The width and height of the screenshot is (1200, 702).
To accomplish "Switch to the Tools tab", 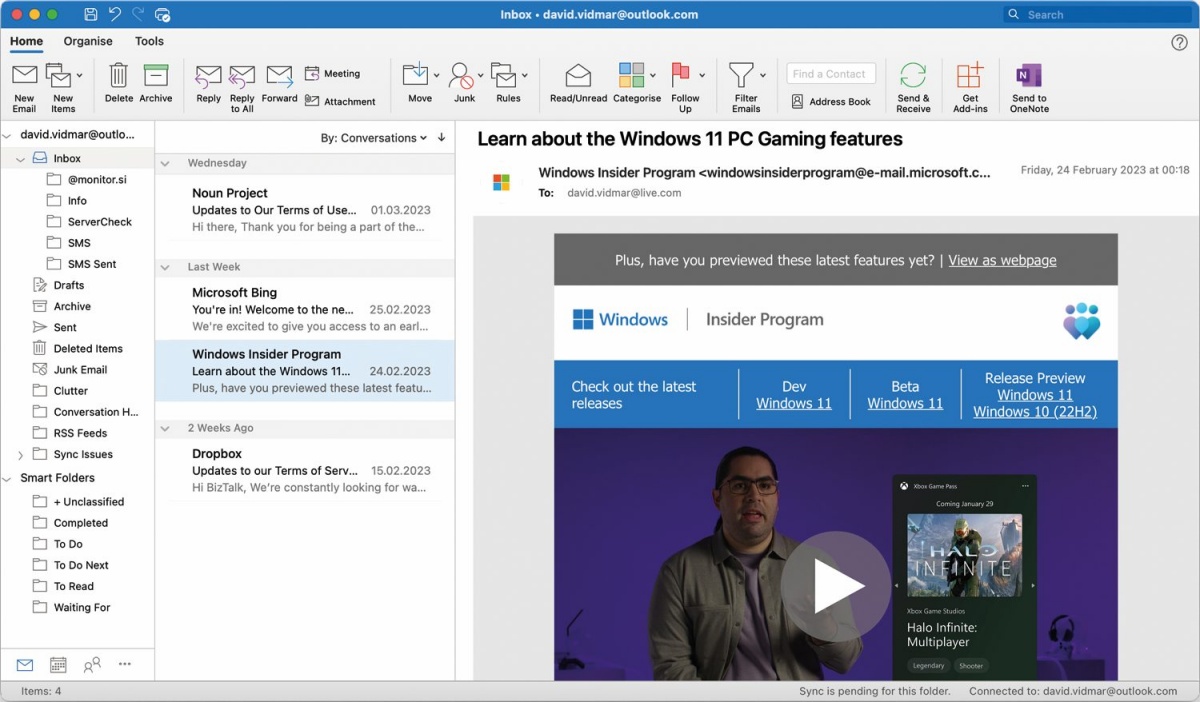I will [x=149, y=41].
